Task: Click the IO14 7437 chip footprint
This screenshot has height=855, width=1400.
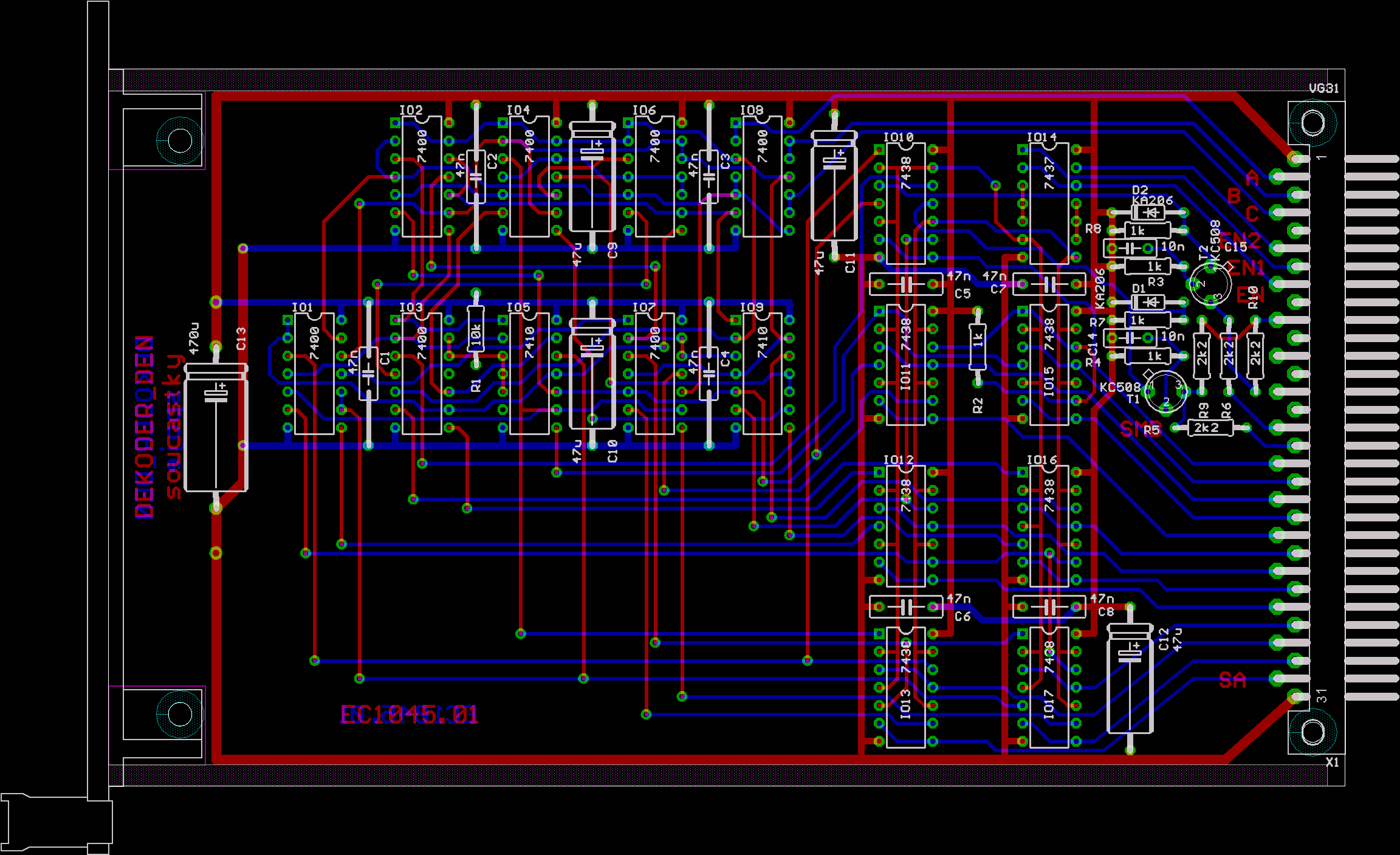Action: click(x=1049, y=204)
